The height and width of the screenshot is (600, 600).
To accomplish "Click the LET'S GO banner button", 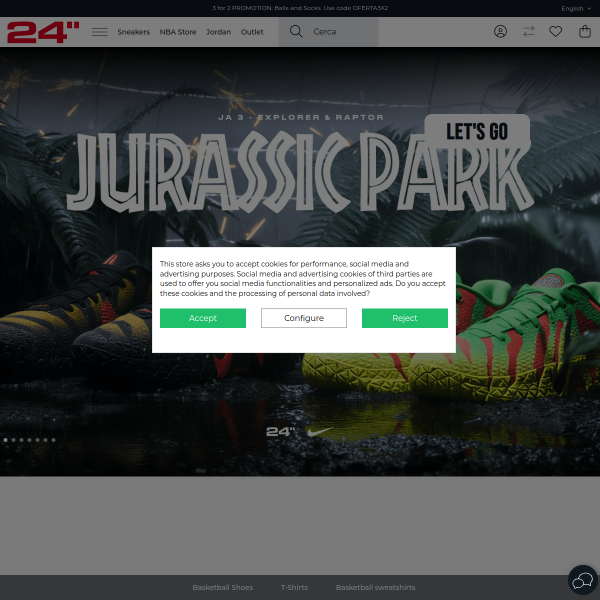I will point(477,131).
